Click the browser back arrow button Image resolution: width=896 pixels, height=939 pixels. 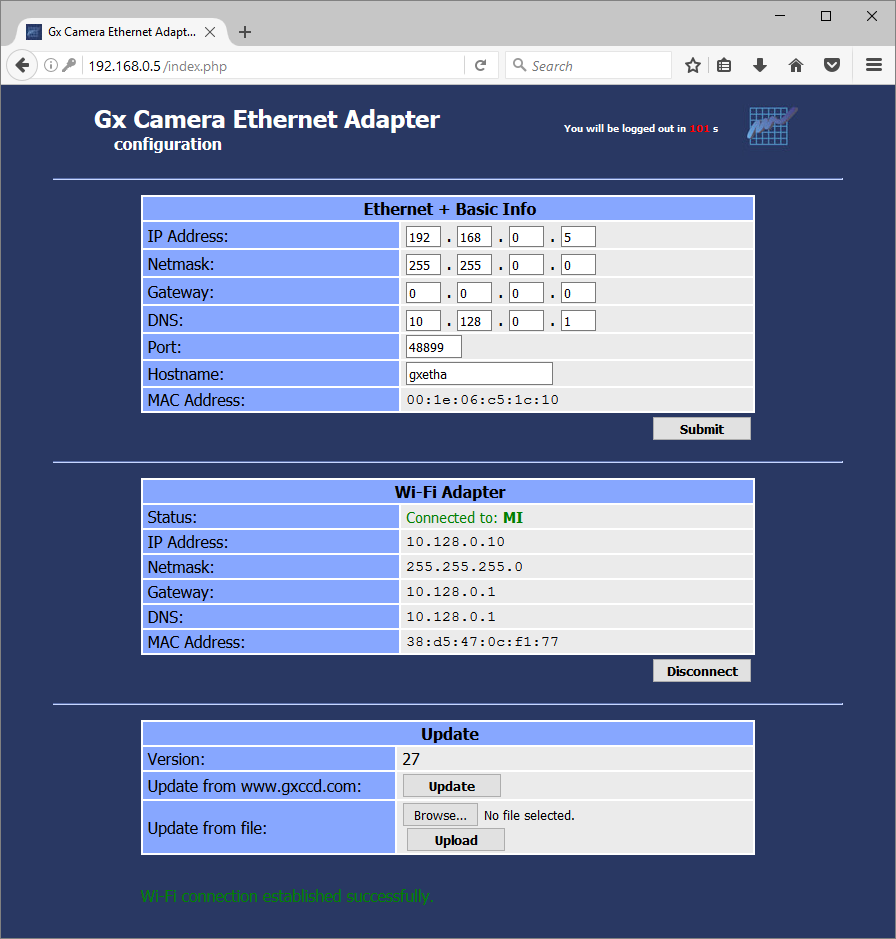pyautogui.click(x=22, y=65)
